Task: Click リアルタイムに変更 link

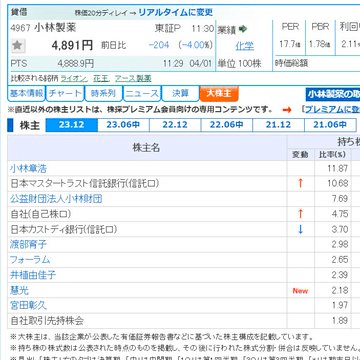Action: pyautogui.click(x=175, y=12)
